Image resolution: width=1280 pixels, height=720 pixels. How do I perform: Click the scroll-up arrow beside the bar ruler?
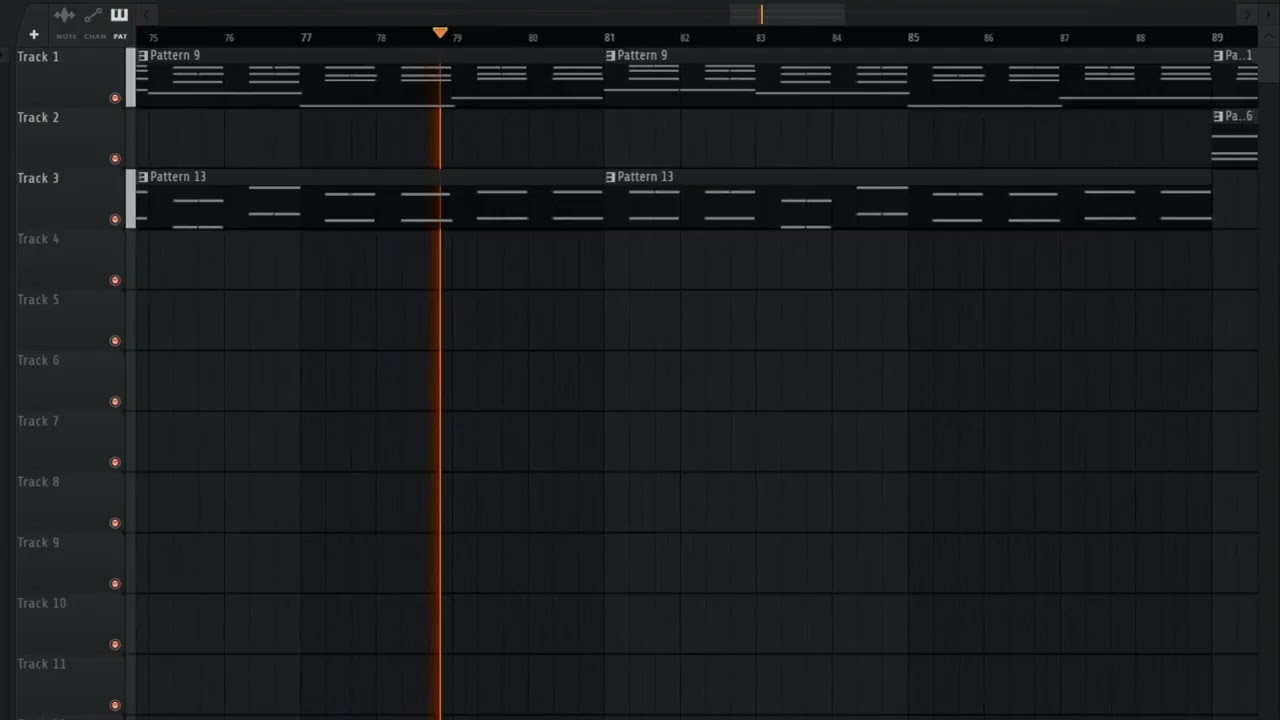click(x=1271, y=37)
